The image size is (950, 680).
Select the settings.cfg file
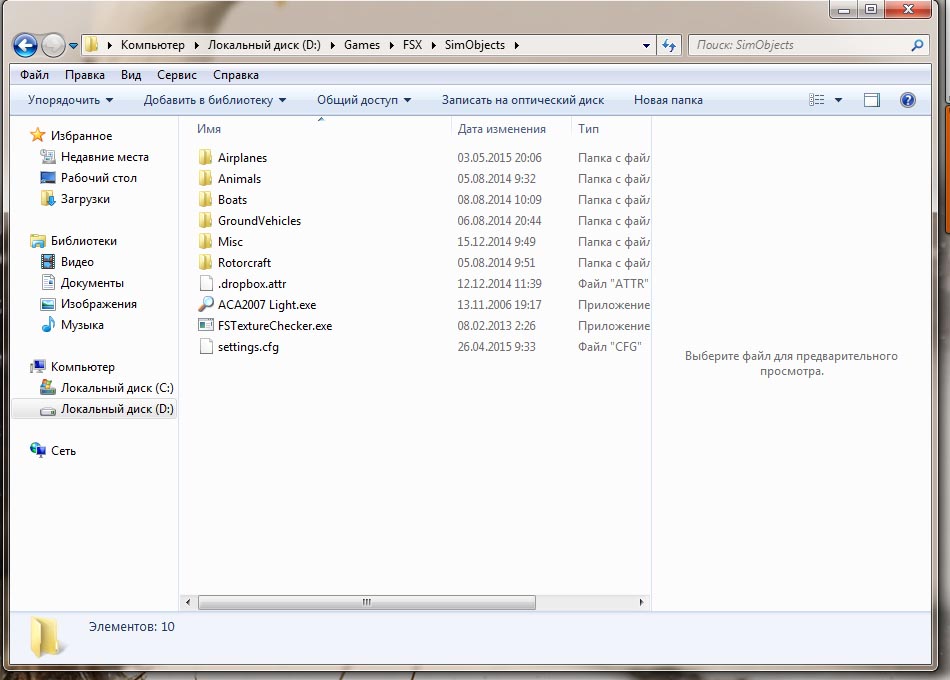(248, 347)
